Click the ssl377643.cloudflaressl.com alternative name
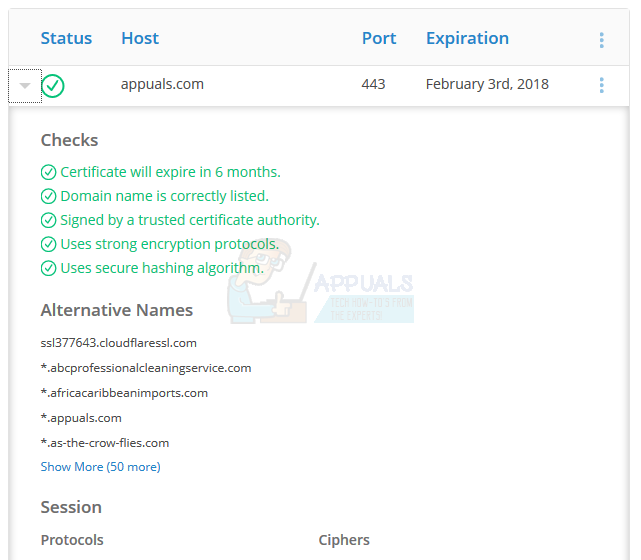Image resolution: width=641 pixels, height=560 pixels. (118, 343)
